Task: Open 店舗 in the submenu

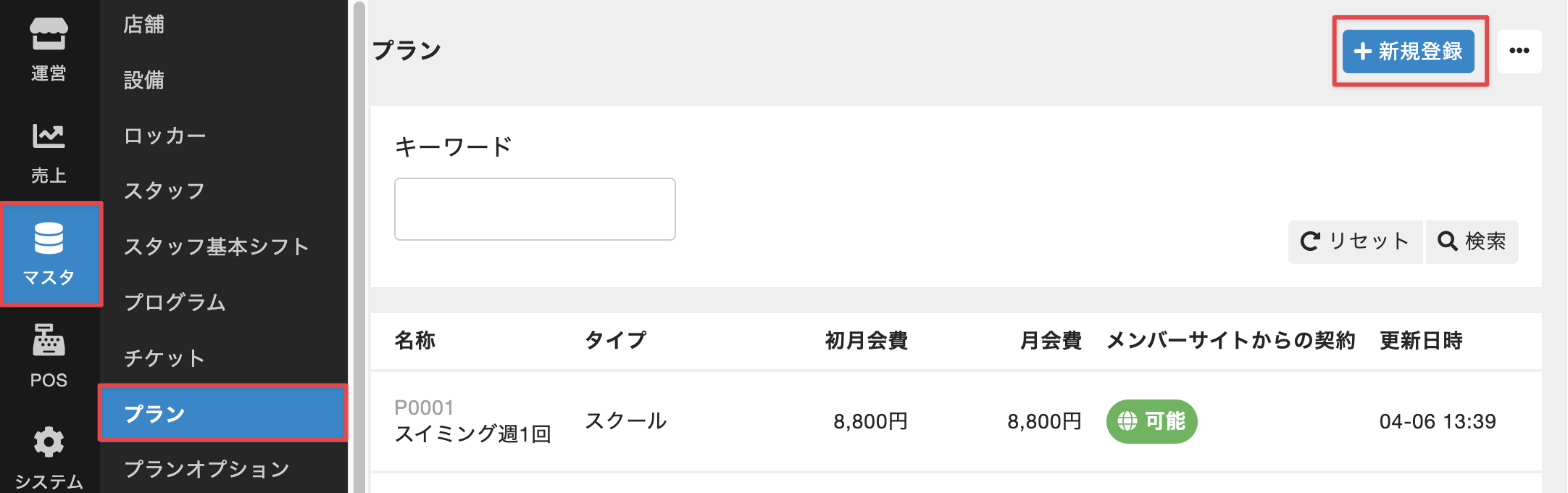Action: [x=144, y=25]
